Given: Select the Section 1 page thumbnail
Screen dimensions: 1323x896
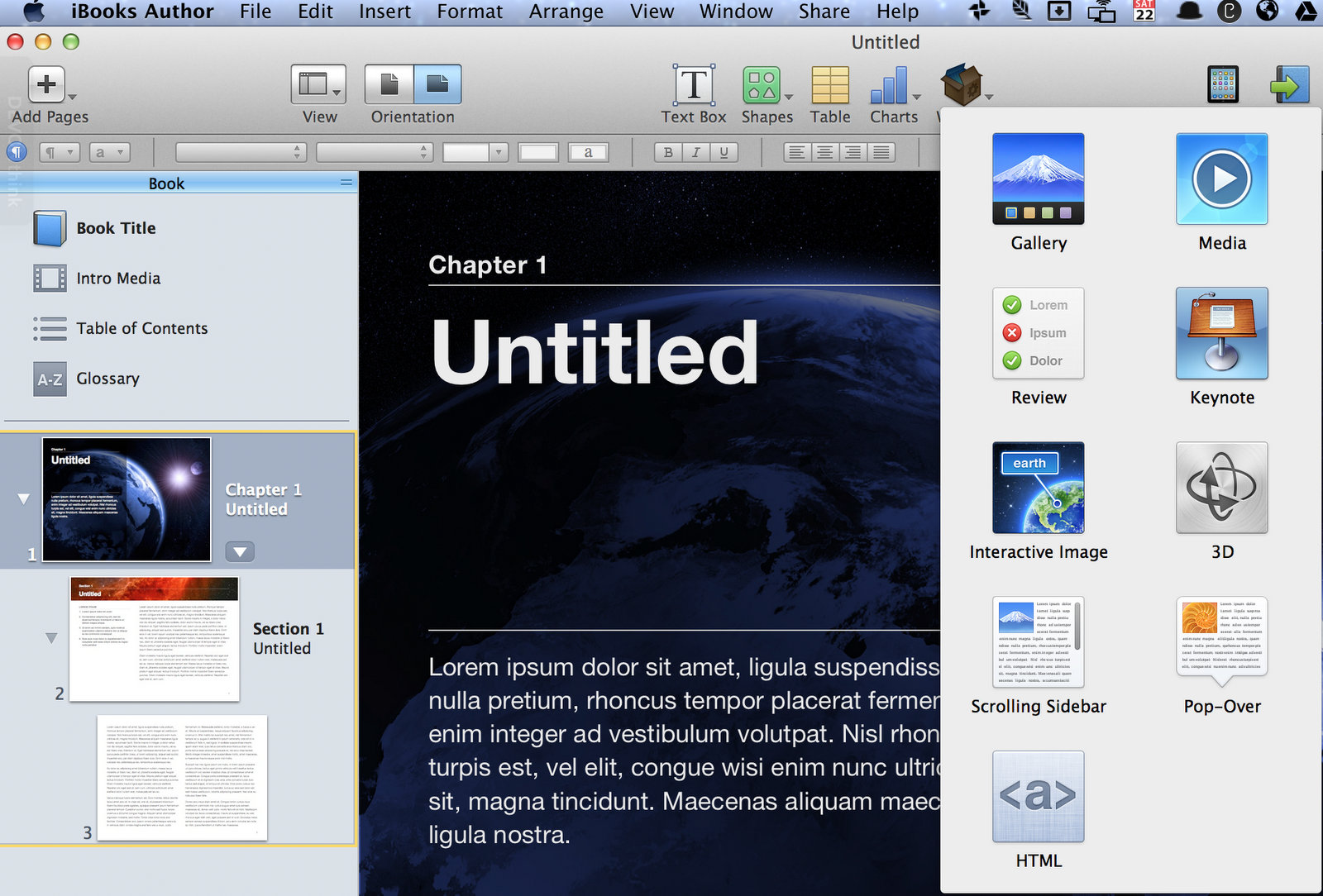Looking at the screenshot, I should click(155, 639).
